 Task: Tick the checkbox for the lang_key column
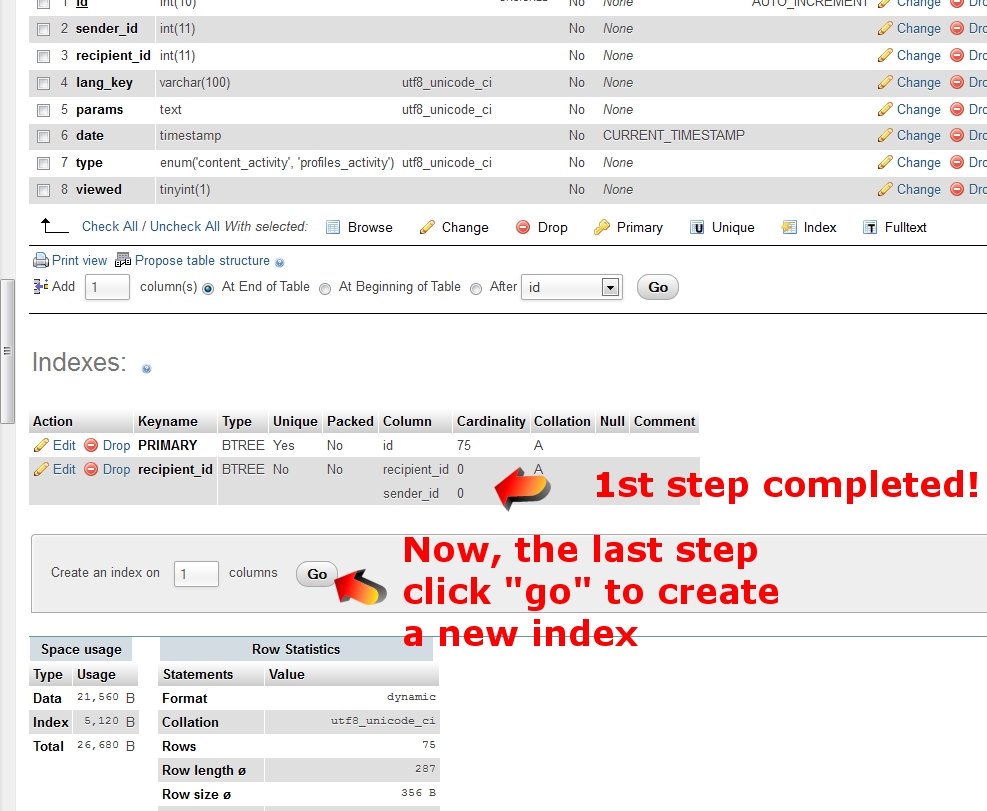pos(44,83)
